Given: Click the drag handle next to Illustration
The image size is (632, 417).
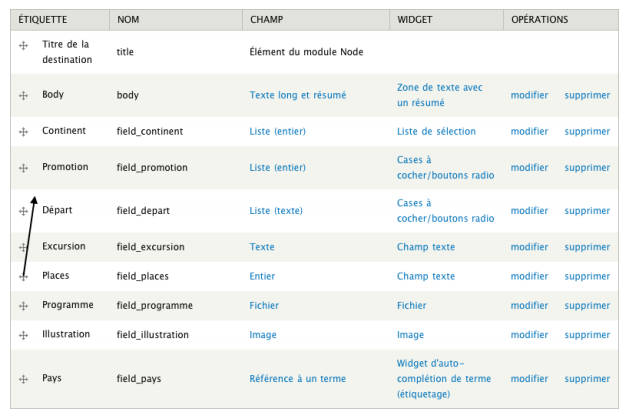Looking at the screenshot, I should [x=23, y=335].
